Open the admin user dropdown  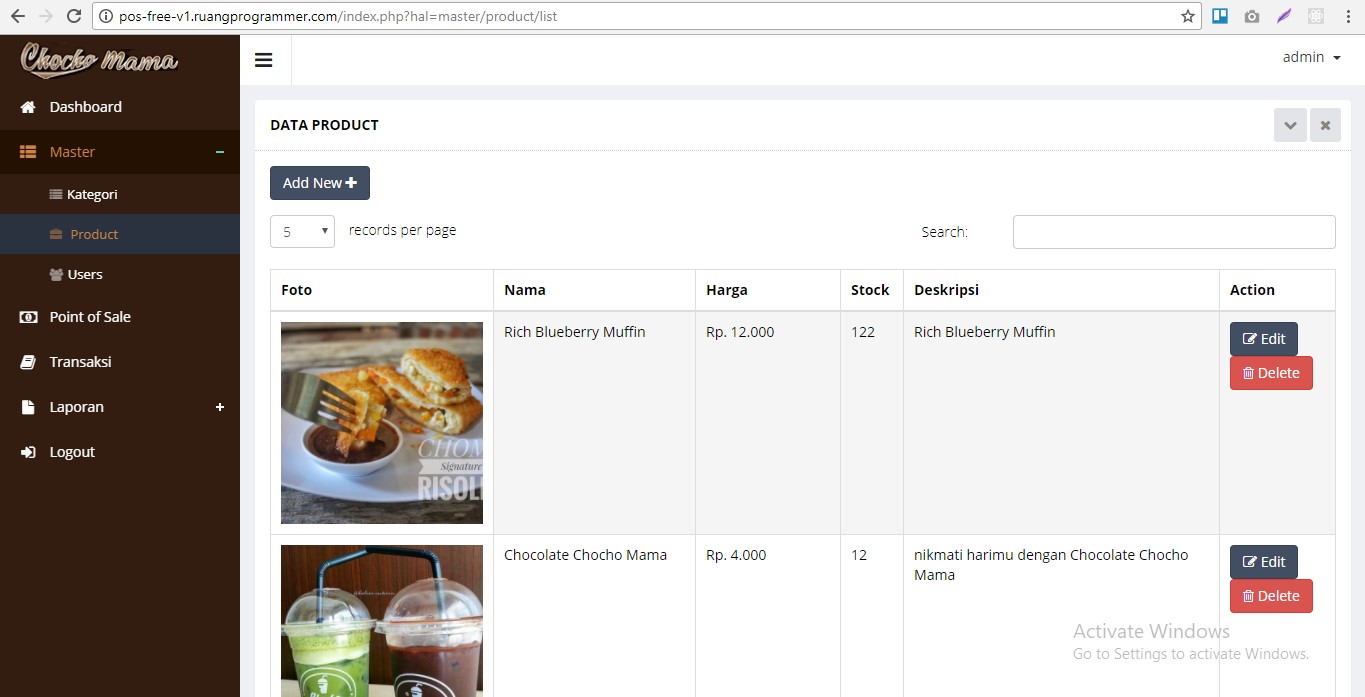[1311, 58]
